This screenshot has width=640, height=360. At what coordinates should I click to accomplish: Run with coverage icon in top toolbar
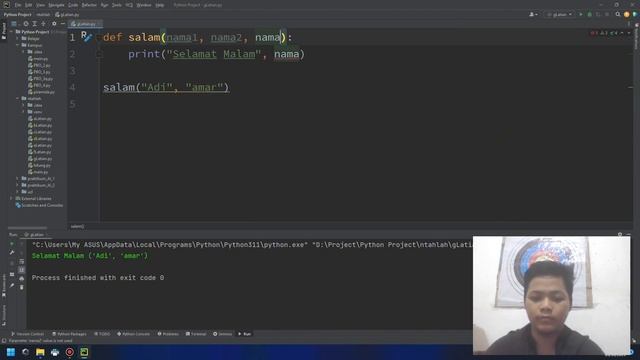598,14
